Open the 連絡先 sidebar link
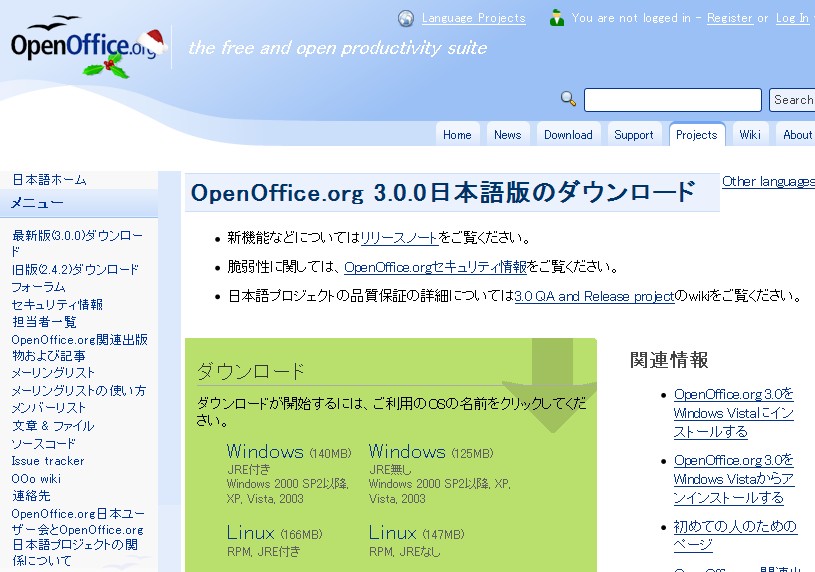The width and height of the screenshot is (815, 572). coord(31,496)
